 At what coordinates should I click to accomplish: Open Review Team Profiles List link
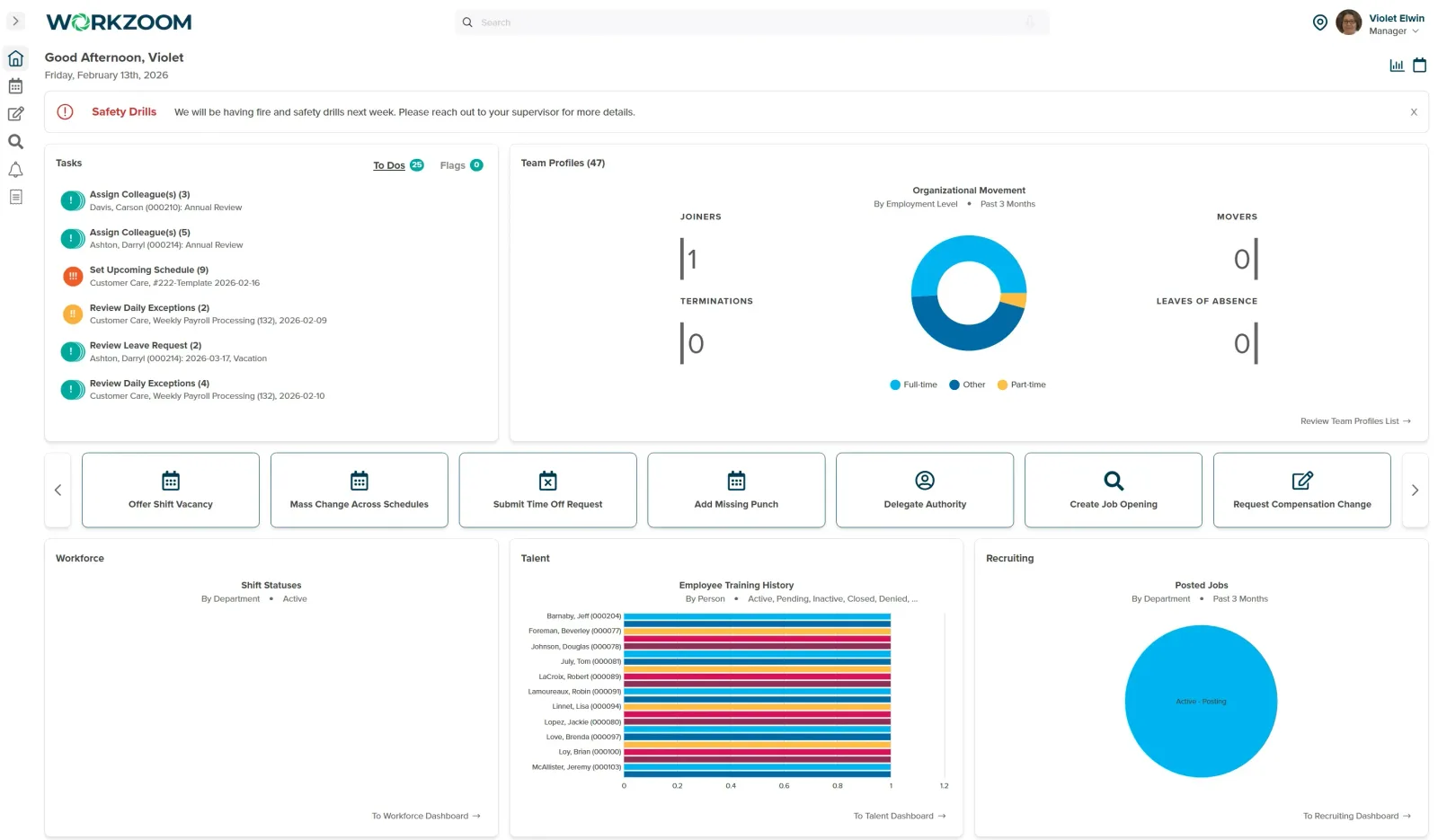point(1355,421)
